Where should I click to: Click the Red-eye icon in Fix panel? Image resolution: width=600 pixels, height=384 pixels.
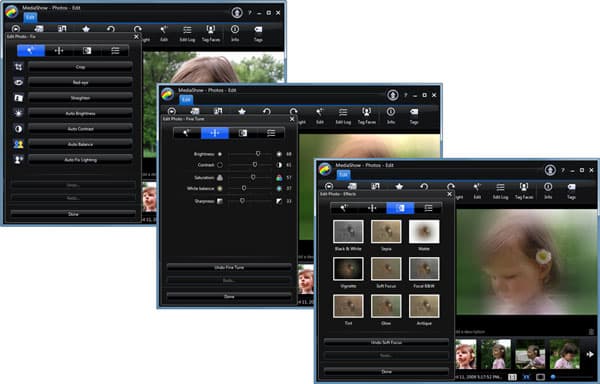18,82
